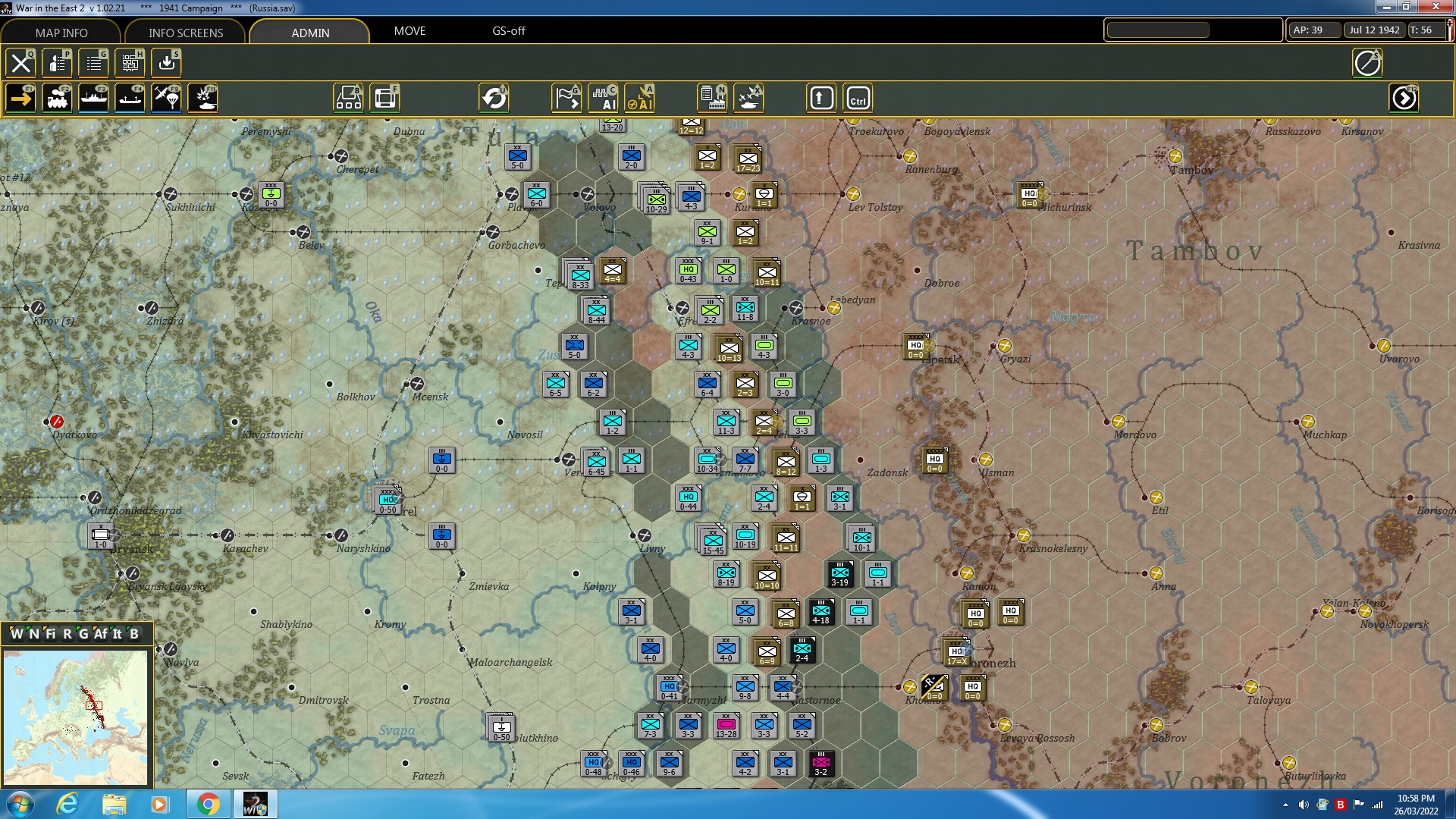
Task: Select the F2 rail transport mode icon
Action: pyautogui.click(x=57, y=99)
